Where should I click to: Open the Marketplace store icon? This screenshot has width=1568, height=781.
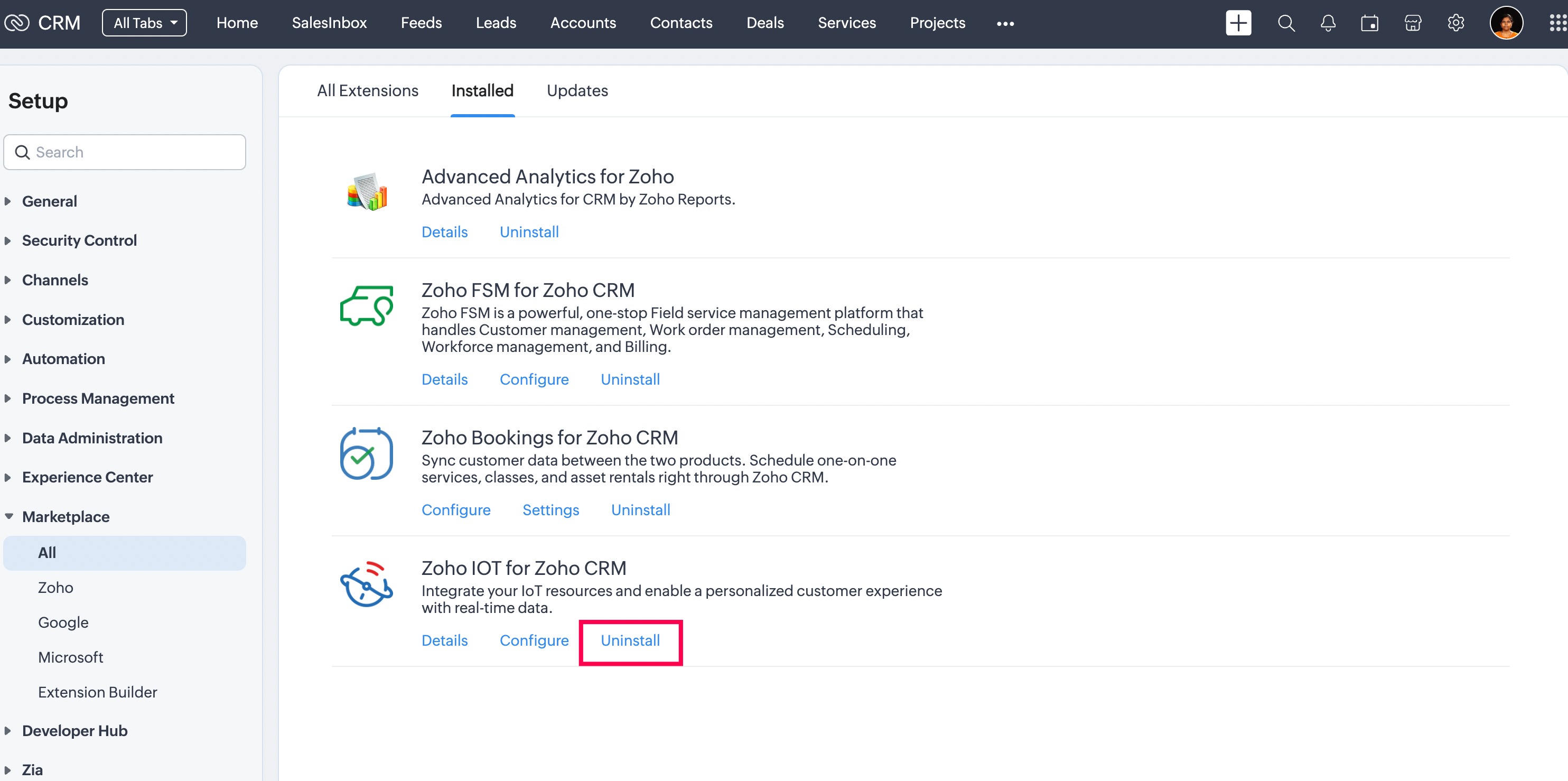1412,23
